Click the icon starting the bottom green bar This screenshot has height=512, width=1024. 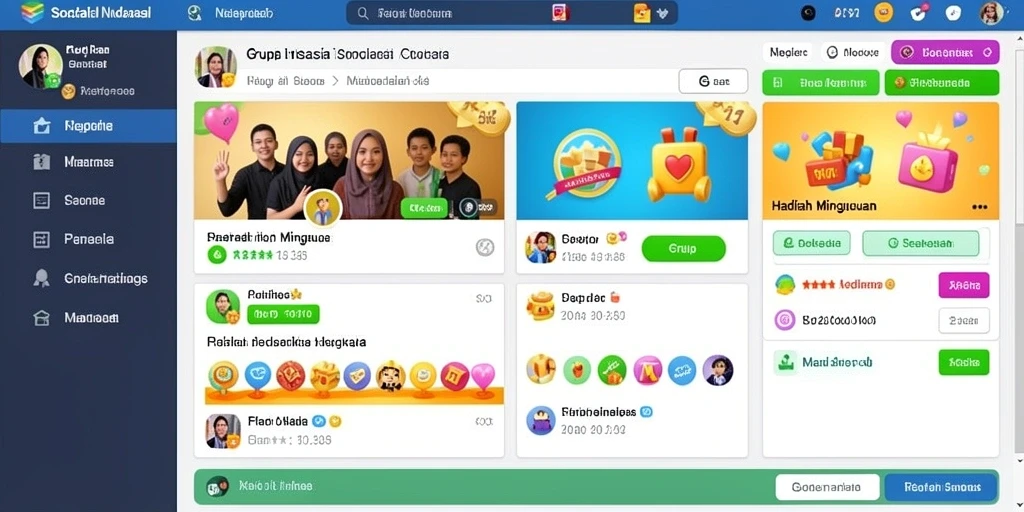click(217, 486)
